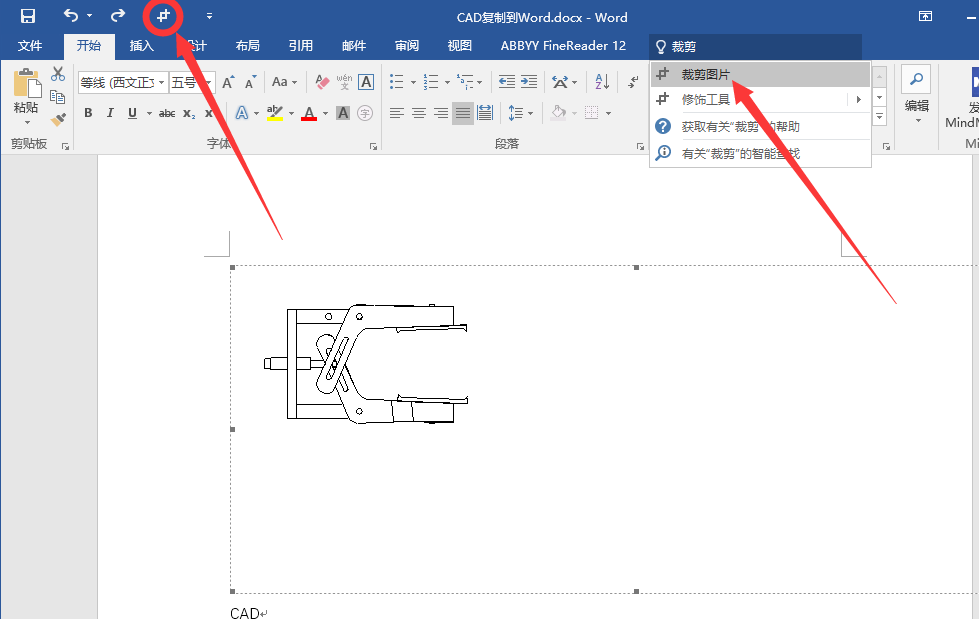Click the Decrease Font Size icon

(x=250, y=82)
